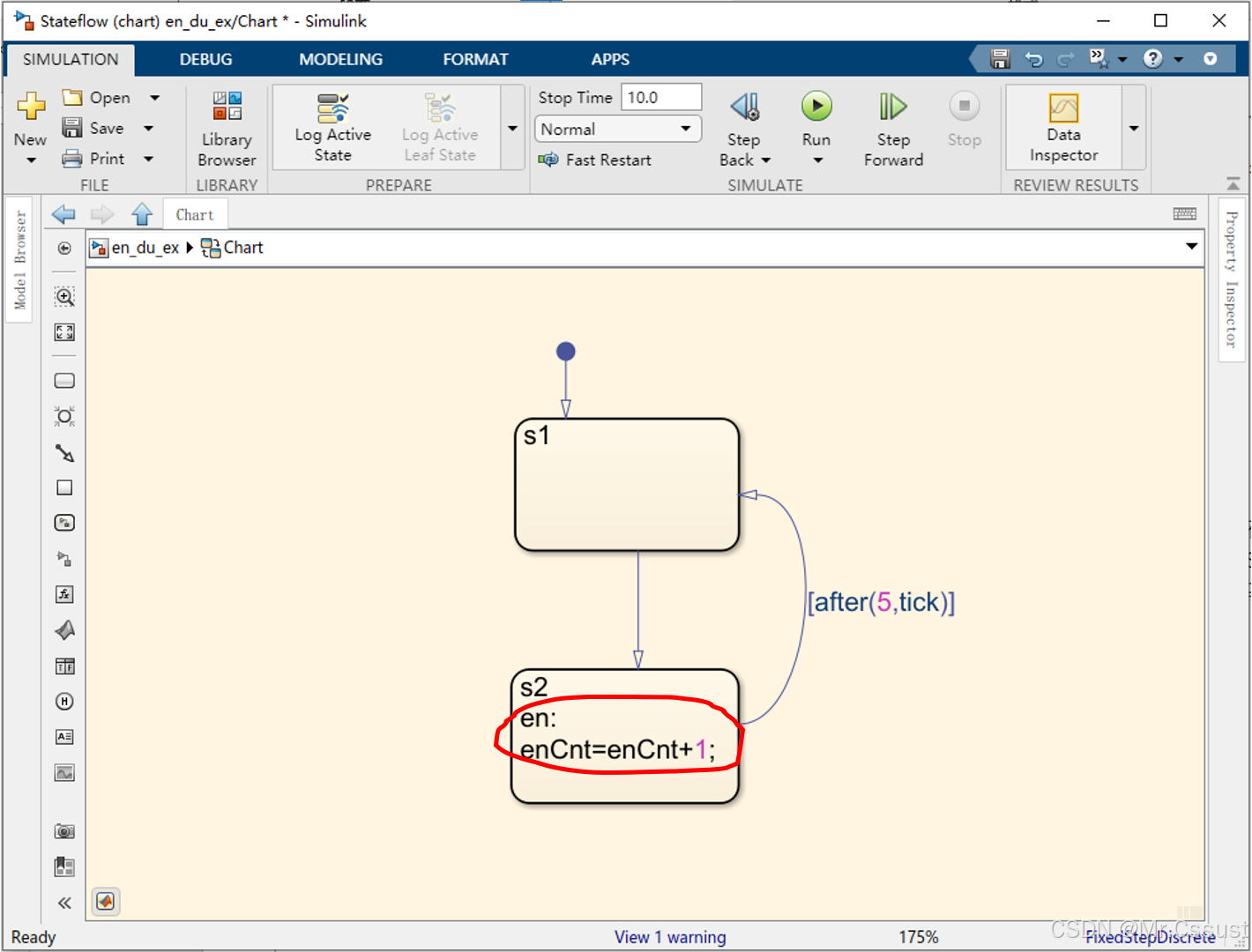Image resolution: width=1252 pixels, height=952 pixels.
Task: Click the Run simulation button
Action: [816, 108]
